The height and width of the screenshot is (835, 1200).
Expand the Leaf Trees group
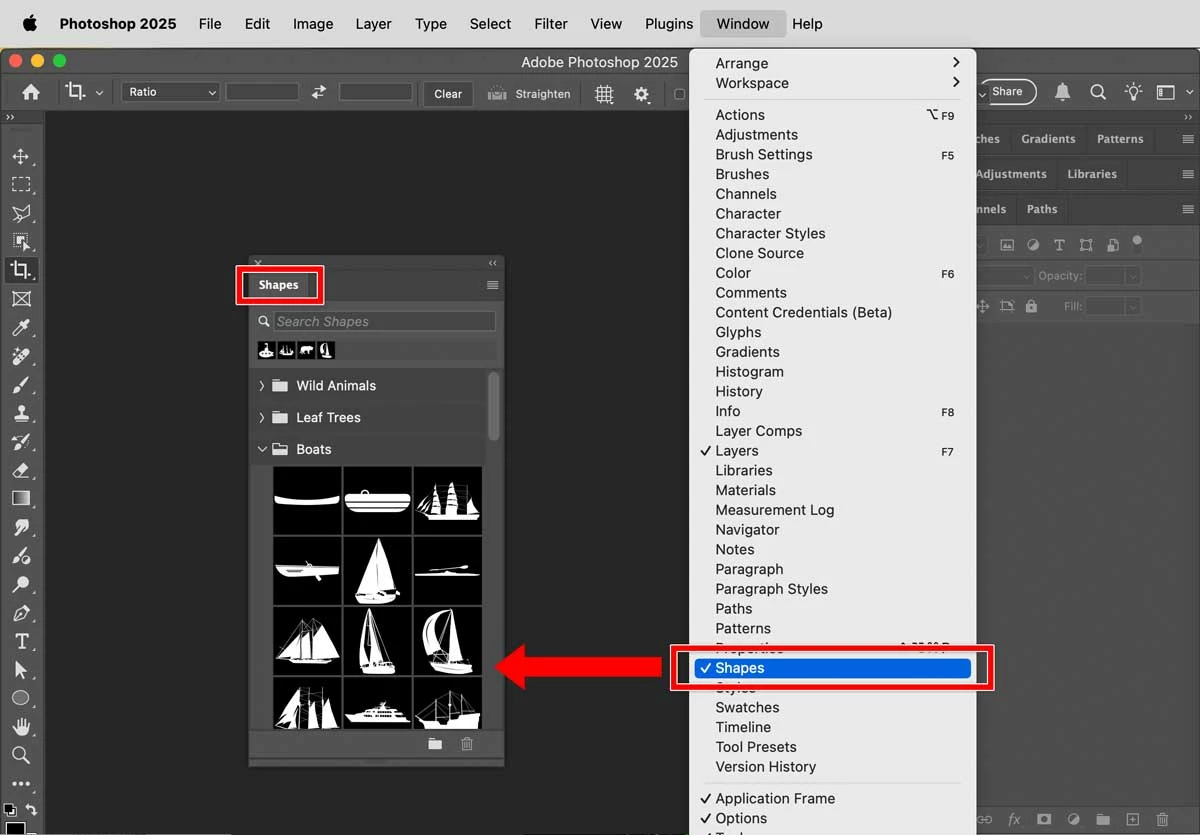point(262,418)
